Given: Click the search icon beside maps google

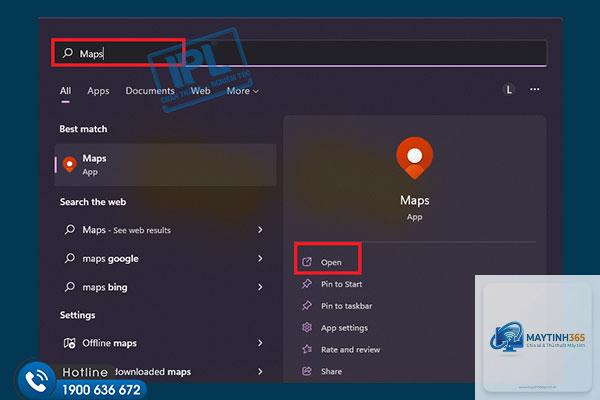Looking at the screenshot, I should click(70, 258).
